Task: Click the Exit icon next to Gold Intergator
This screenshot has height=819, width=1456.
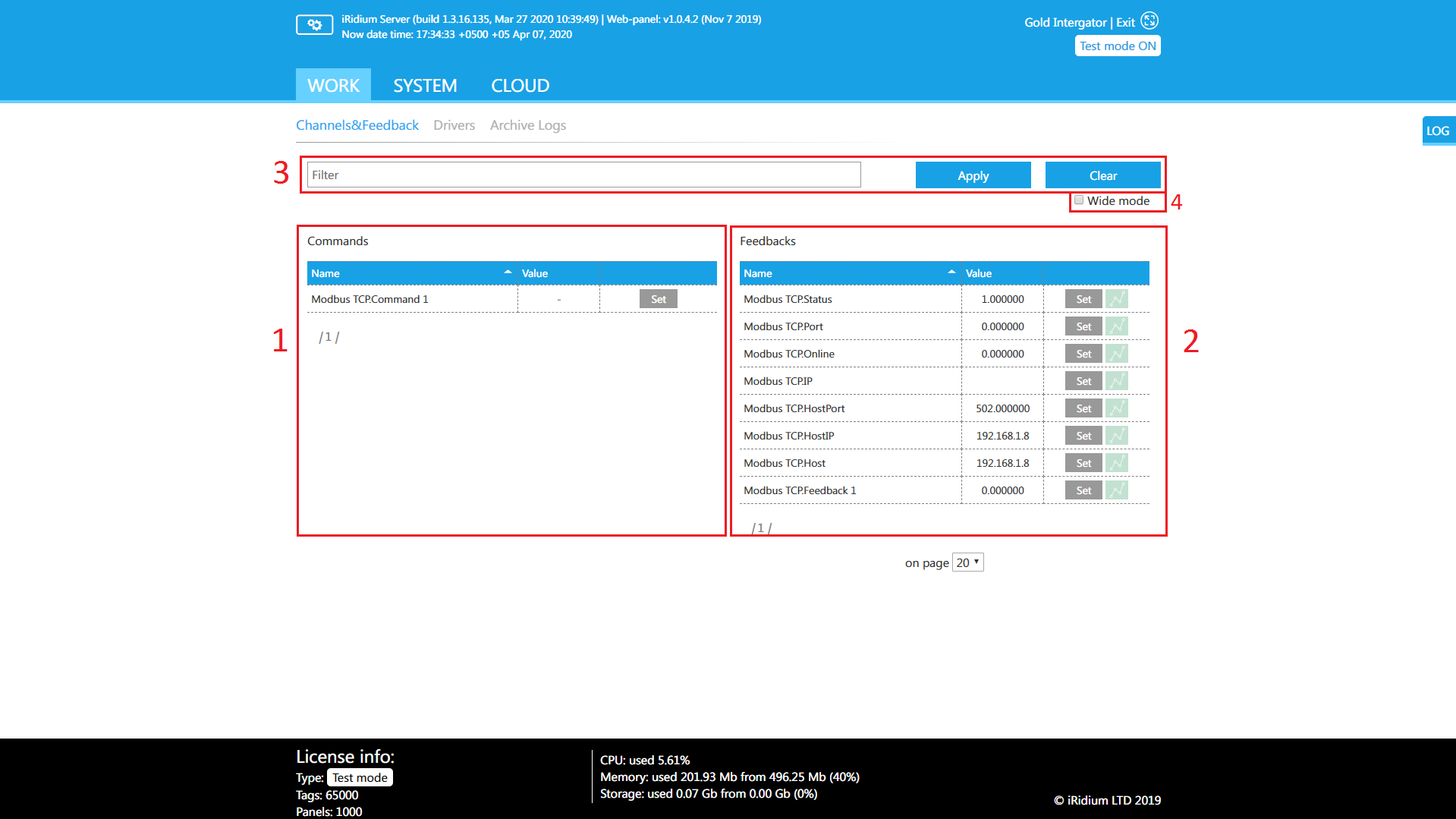Action: click(x=1149, y=21)
